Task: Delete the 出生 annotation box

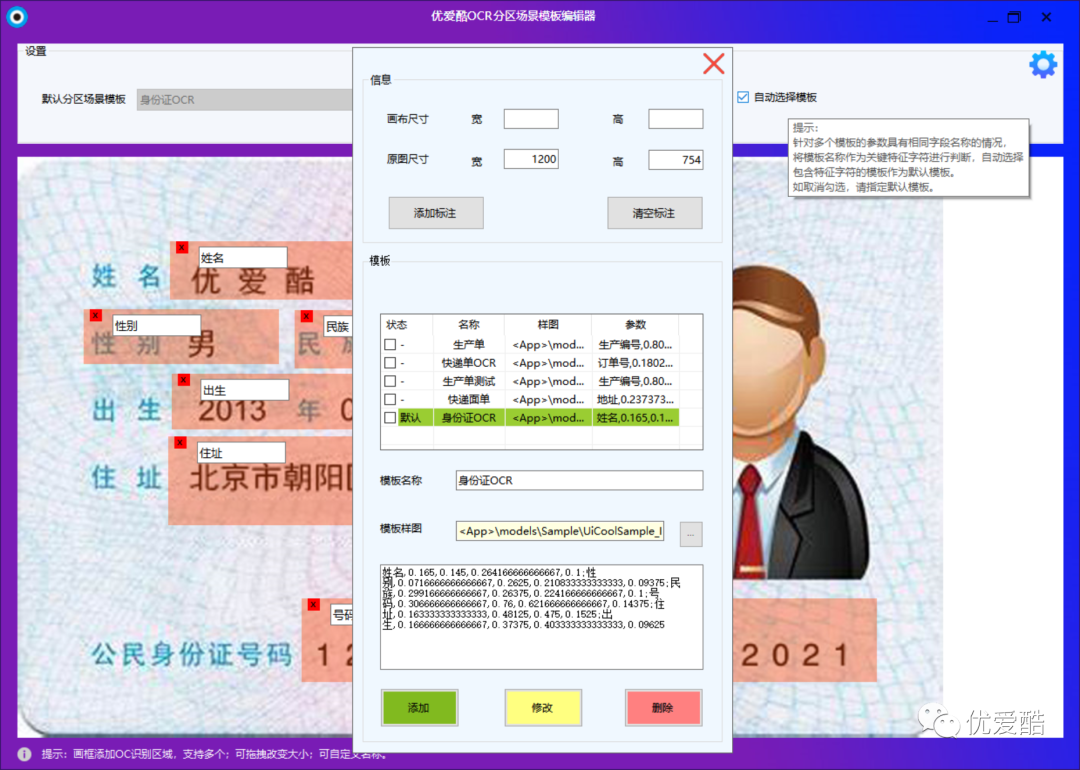Action: [182, 379]
